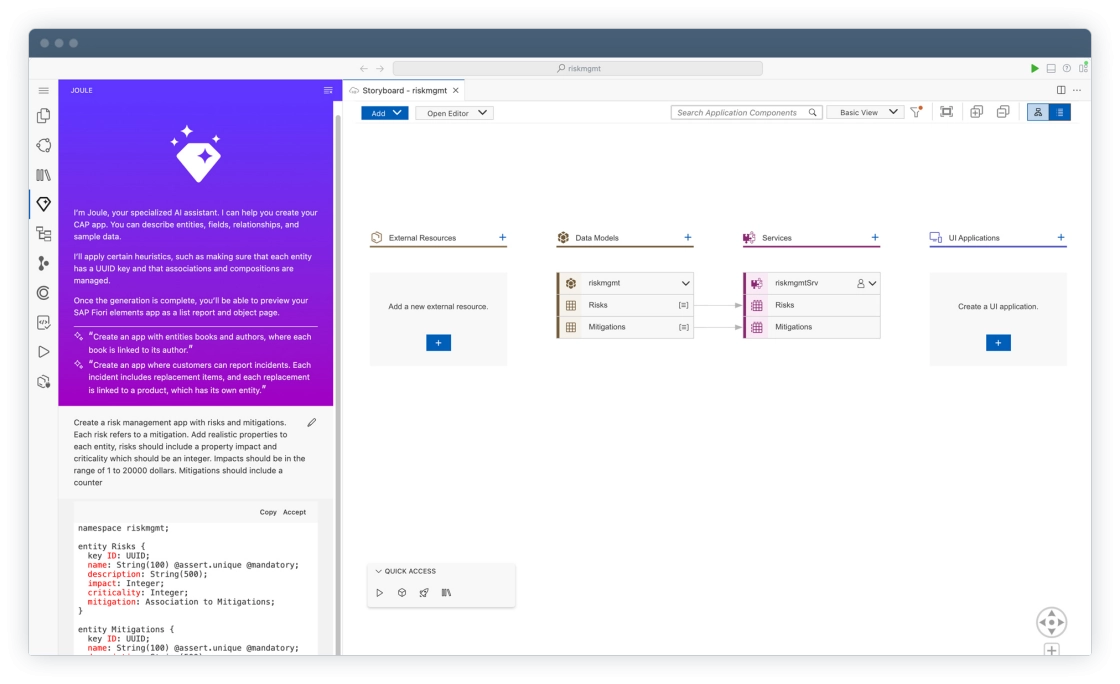
Task: Select the Joule diamond icon in the activity bar
Action: pos(44,204)
